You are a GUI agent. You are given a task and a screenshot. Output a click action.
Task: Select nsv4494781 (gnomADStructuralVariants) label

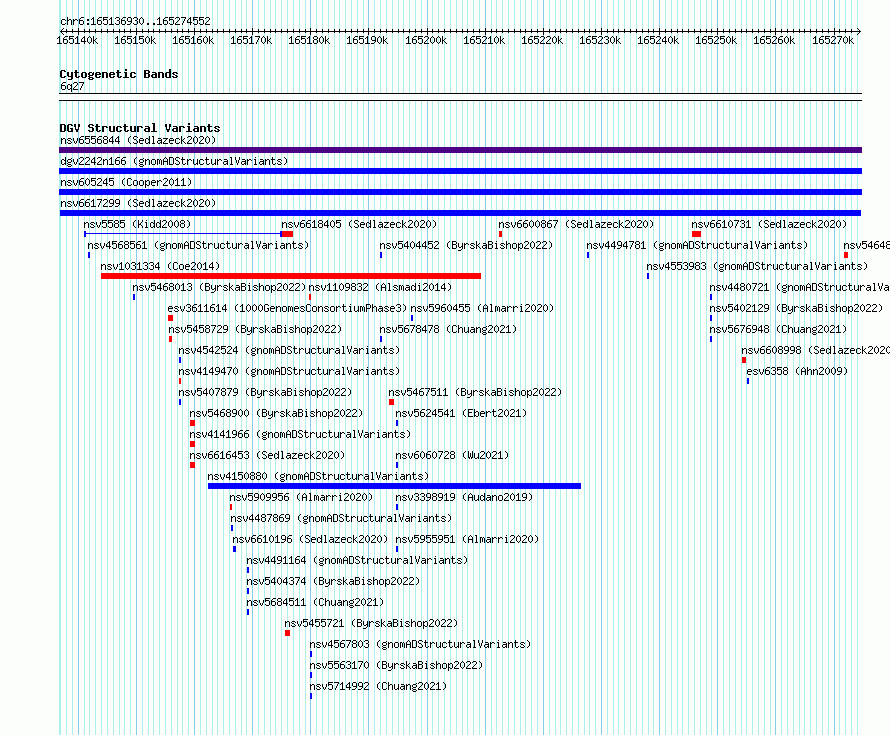(x=697, y=245)
